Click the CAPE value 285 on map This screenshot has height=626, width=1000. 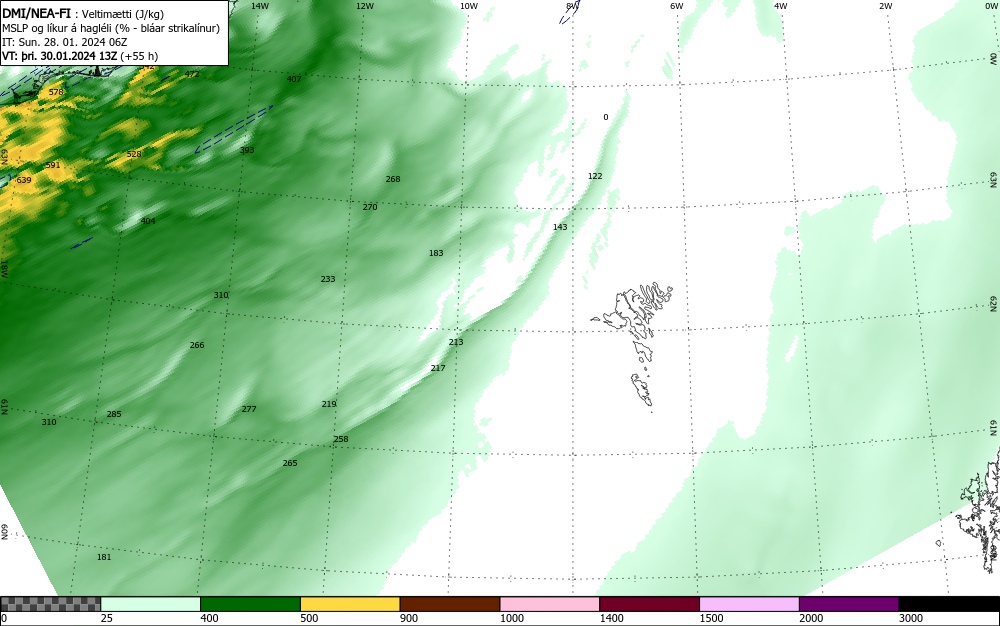click(x=114, y=414)
